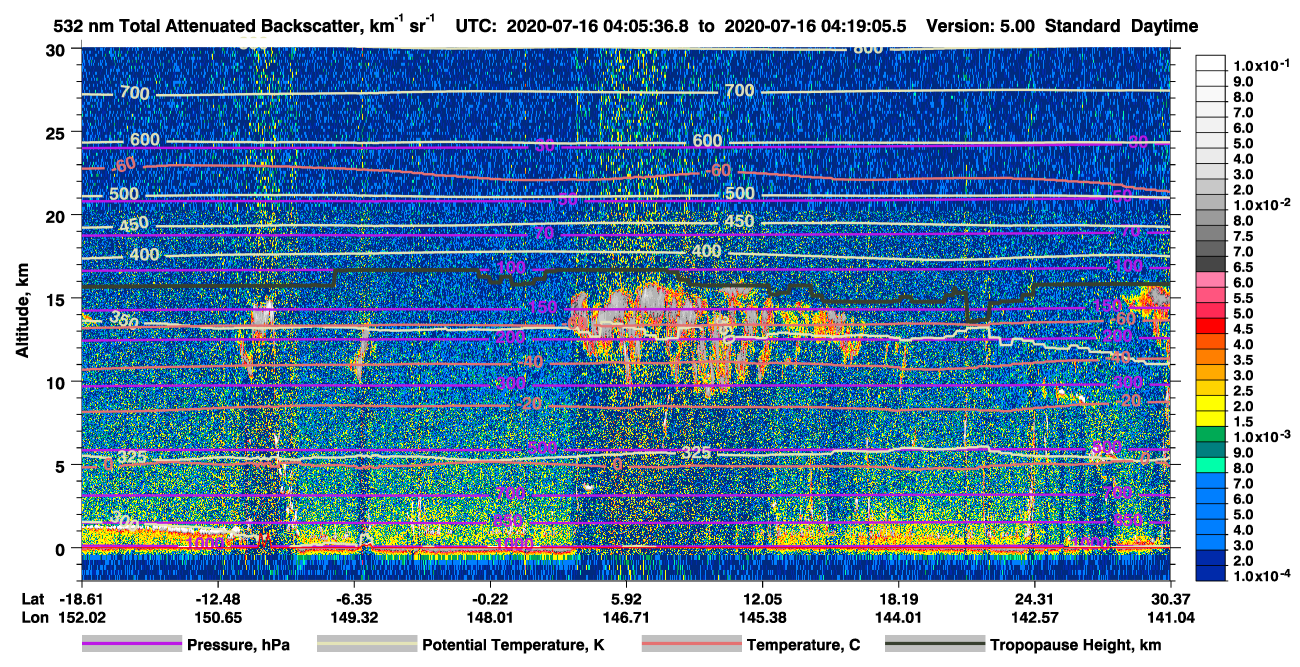Click the red colorbar swatch beside label '4.5'

1211,326
